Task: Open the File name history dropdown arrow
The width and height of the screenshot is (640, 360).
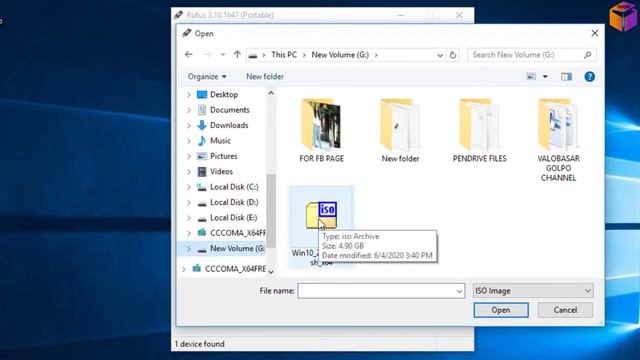Action: (x=459, y=291)
